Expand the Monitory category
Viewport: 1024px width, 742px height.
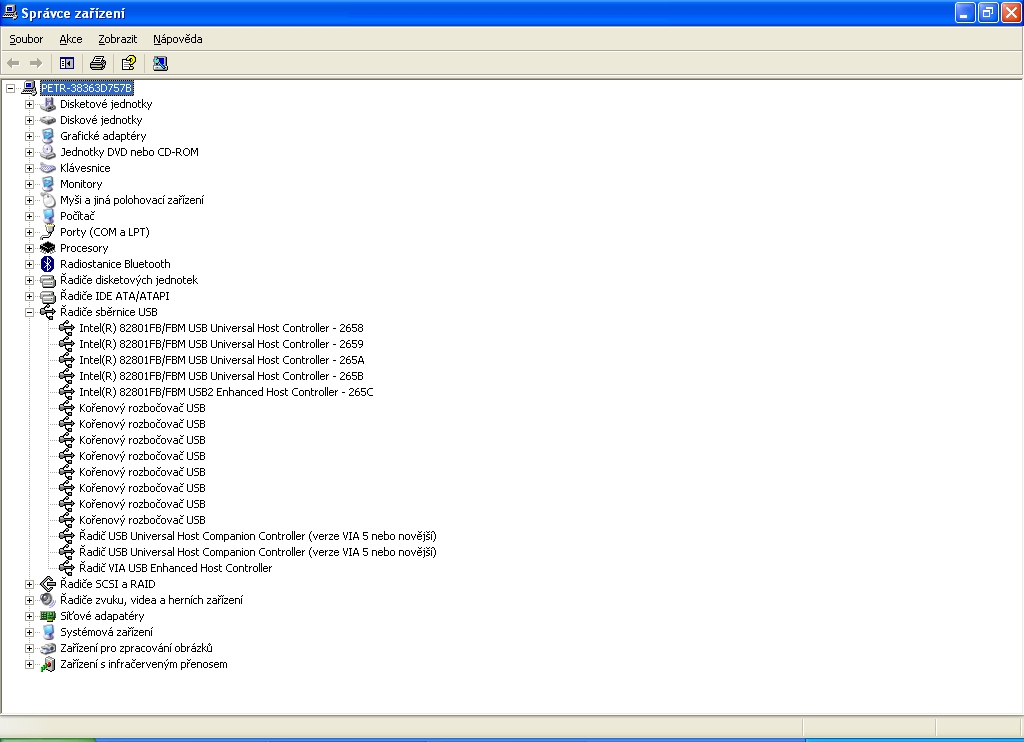29,184
